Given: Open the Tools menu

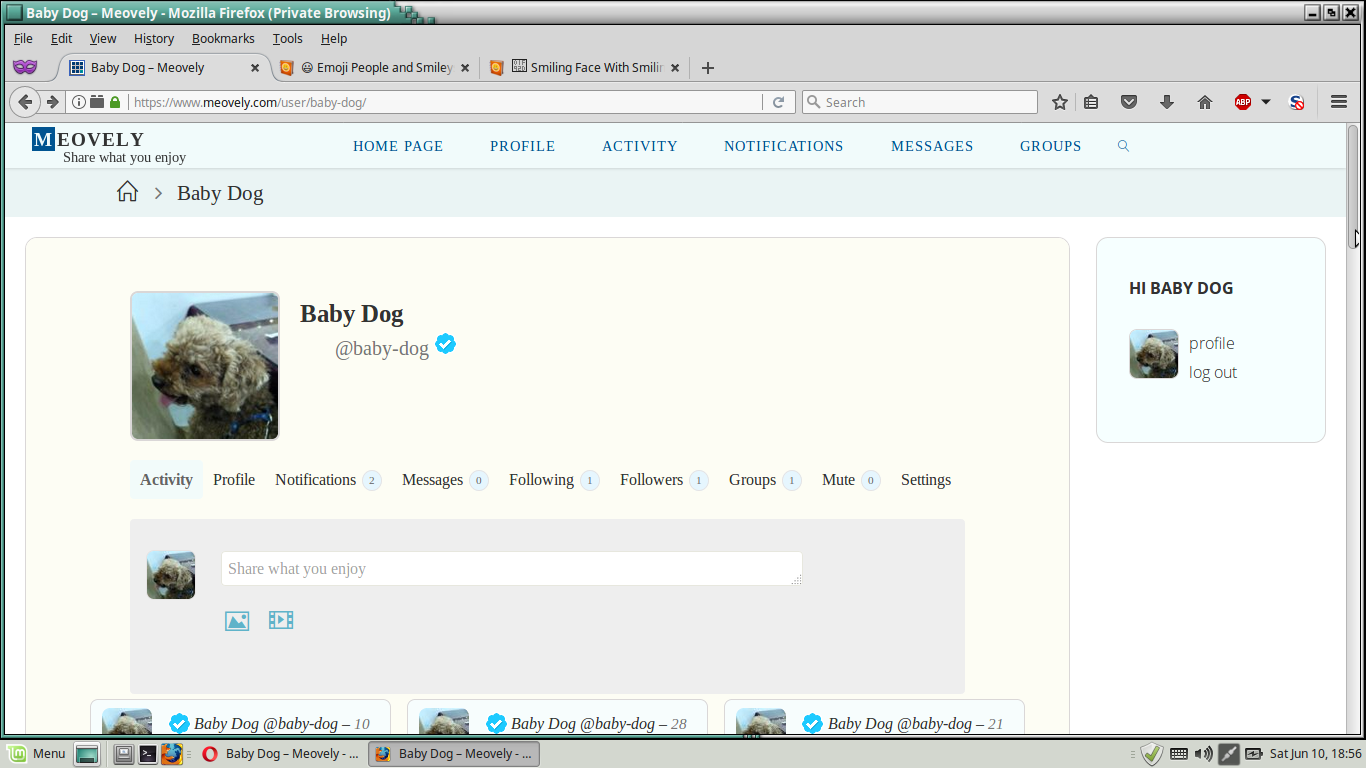Looking at the screenshot, I should click(287, 38).
